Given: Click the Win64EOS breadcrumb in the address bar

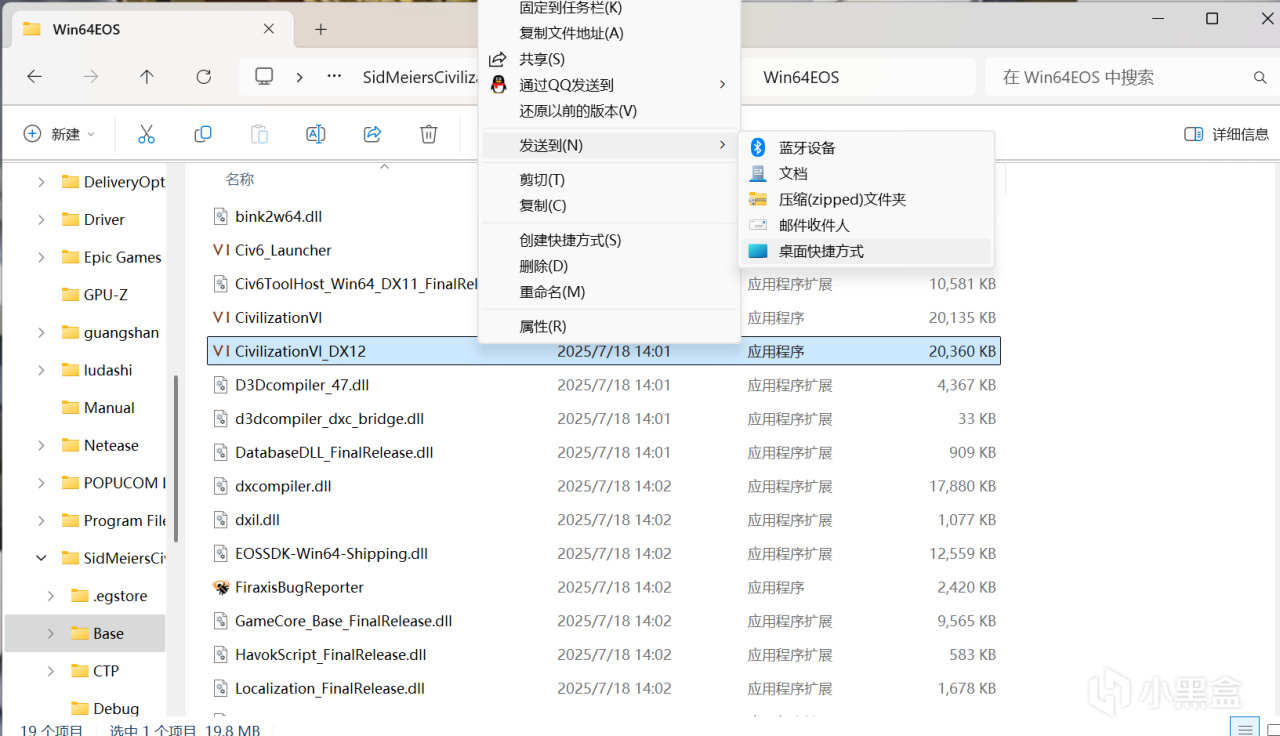Looking at the screenshot, I should (x=801, y=77).
